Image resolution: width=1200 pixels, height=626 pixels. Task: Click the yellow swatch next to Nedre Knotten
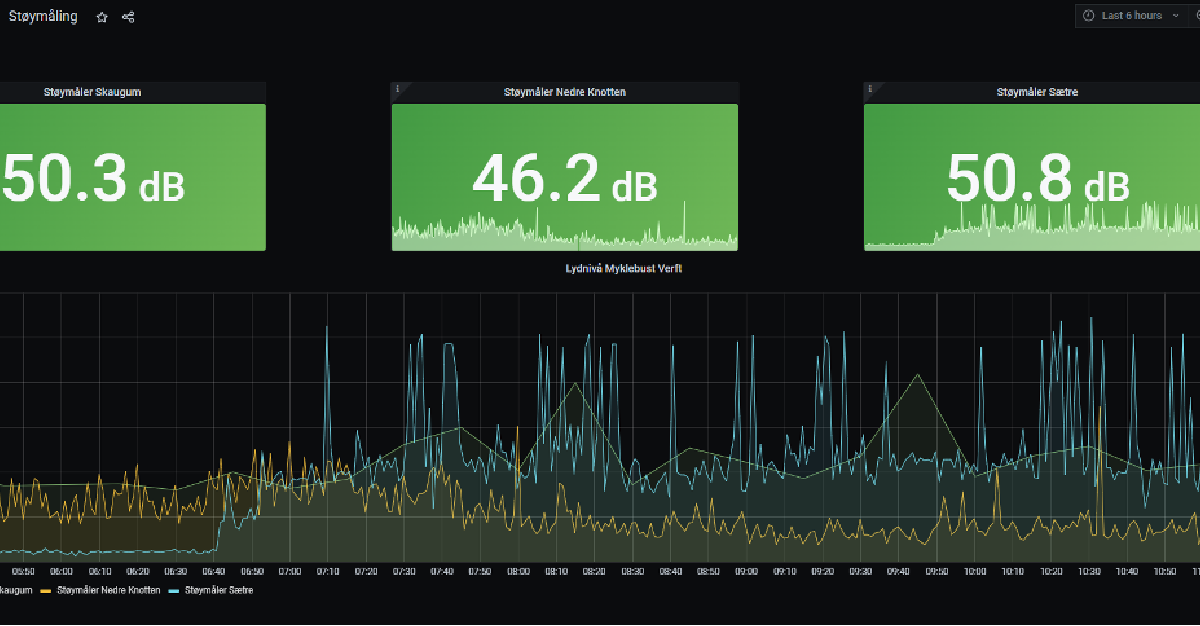click(46, 590)
